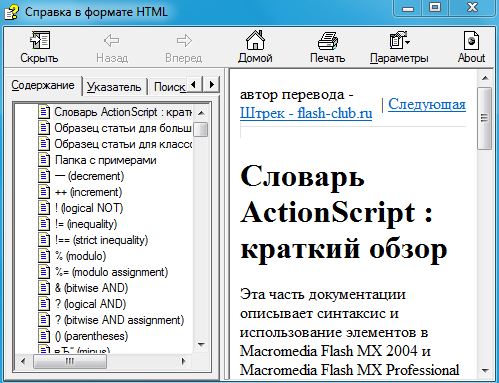Click the help icon in the title bar
The width and height of the screenshot is (499, 383).
[x=11, y=12]
